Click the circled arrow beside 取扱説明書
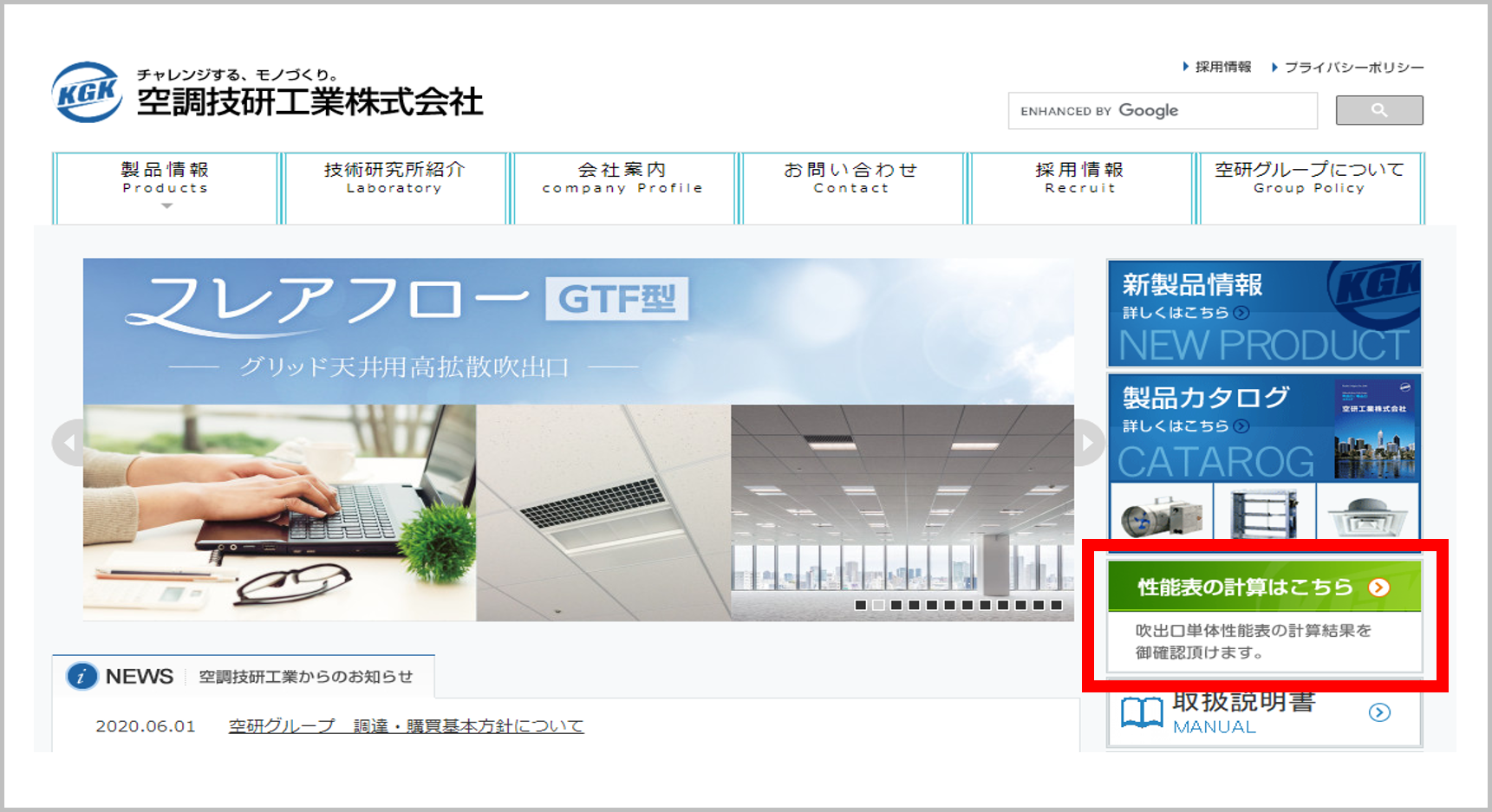 click(1379, 712)
